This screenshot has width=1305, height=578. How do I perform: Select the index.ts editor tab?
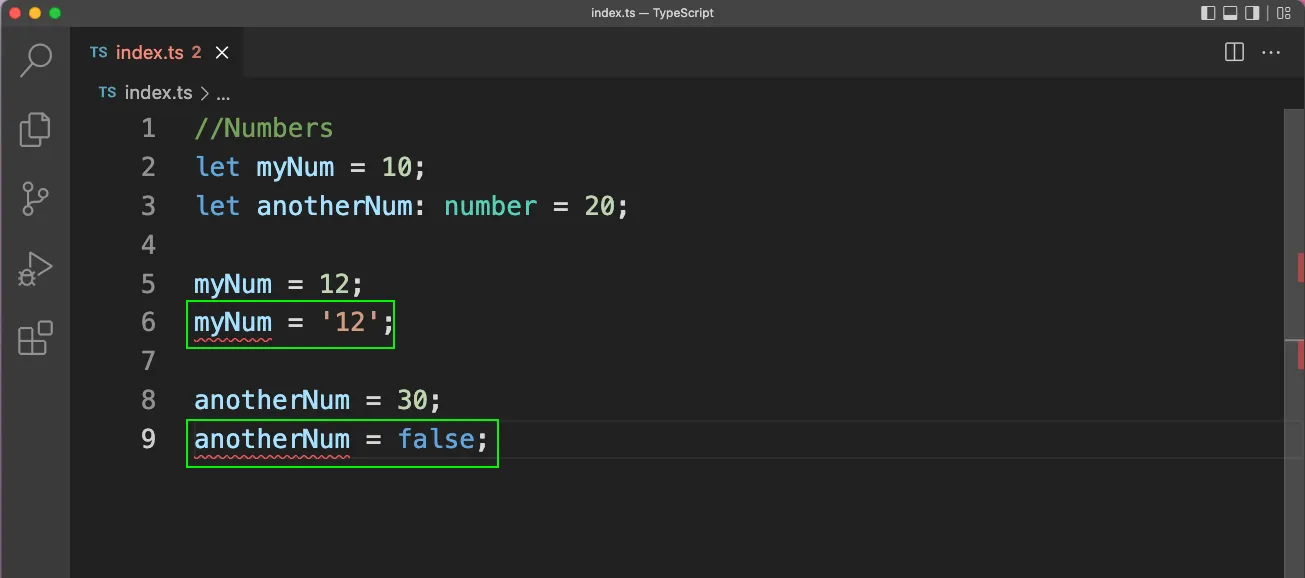(157, 52)
